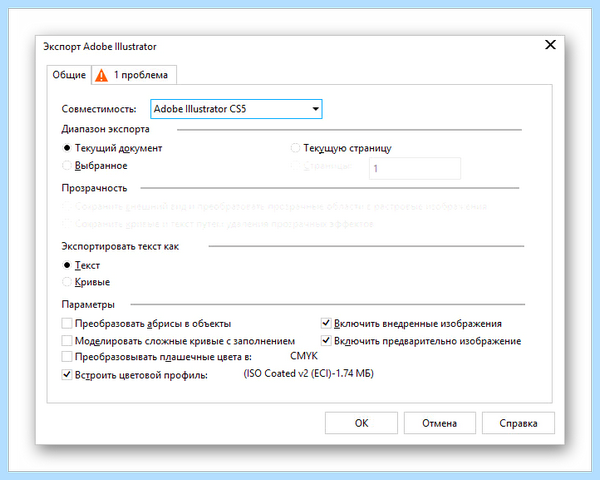Image resolution: width=600 pixels, height=480 pixels.
Task: Close the Экспорт Adobe Illustrator dialog
Action: click(x=550, y=45)
